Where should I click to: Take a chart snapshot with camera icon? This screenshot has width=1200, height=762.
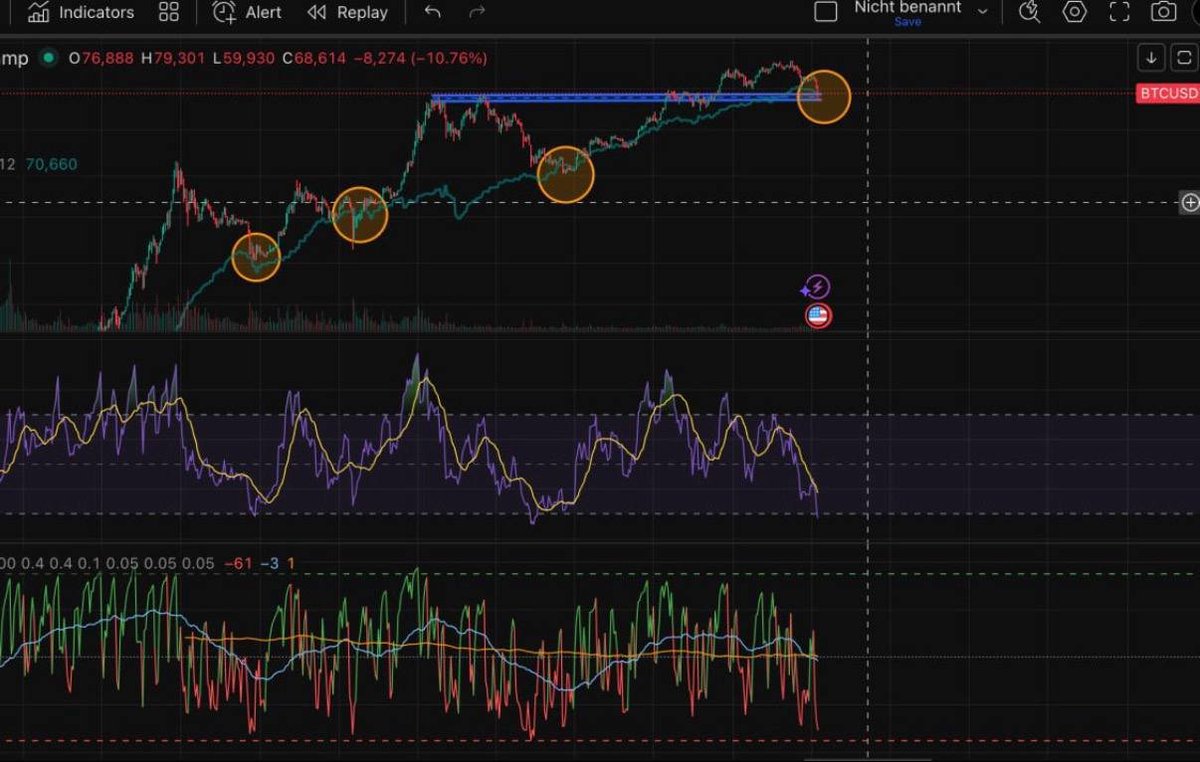click(x=1163, y=12)
